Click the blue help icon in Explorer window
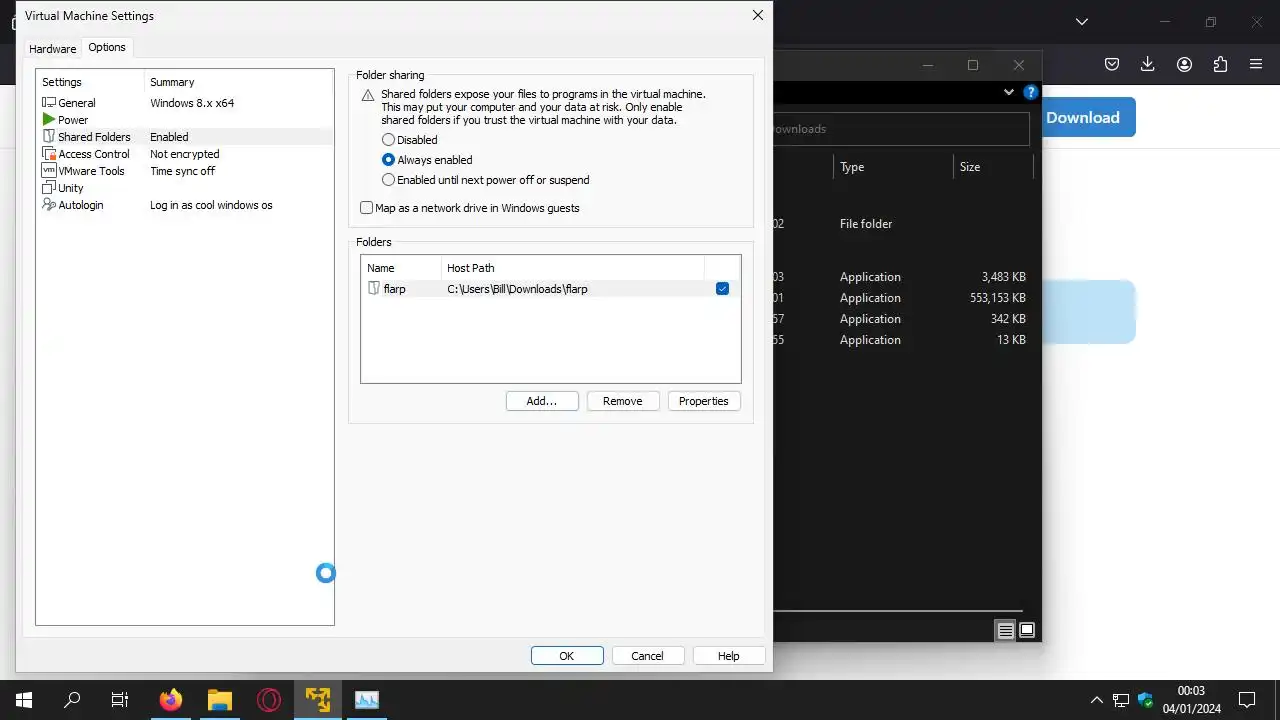 1031,92
